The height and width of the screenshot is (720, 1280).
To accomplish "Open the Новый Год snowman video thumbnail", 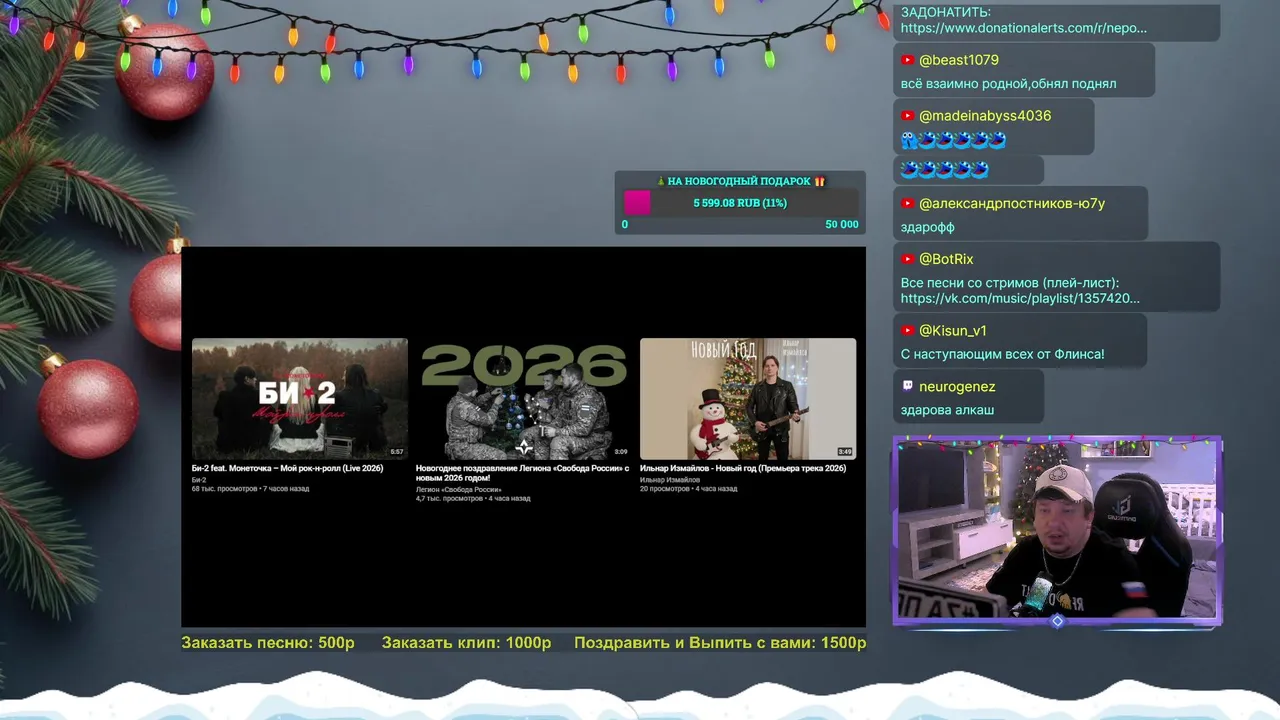I will point(748,399).
